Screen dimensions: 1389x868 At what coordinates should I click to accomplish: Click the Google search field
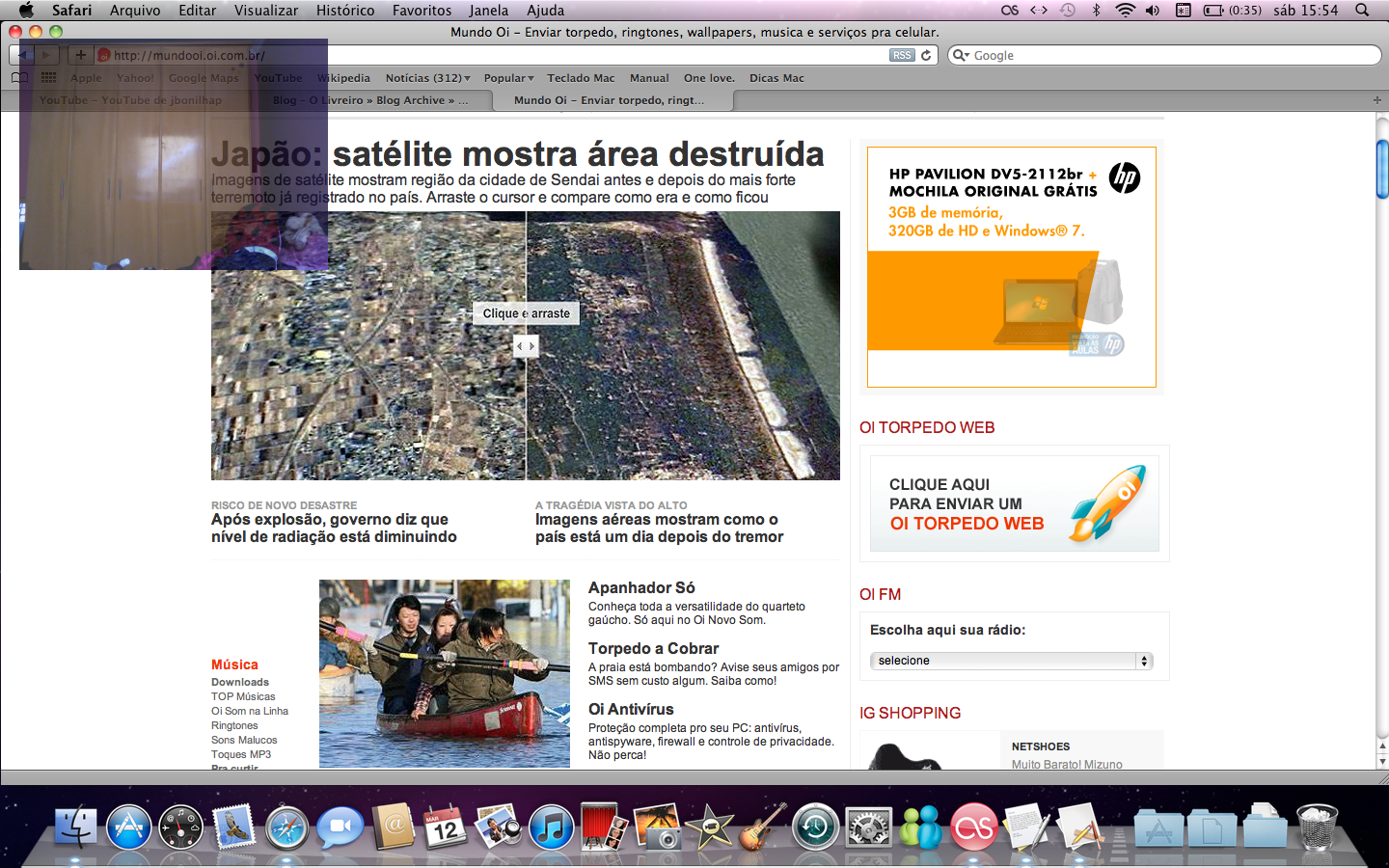[x=1164, y=55]
